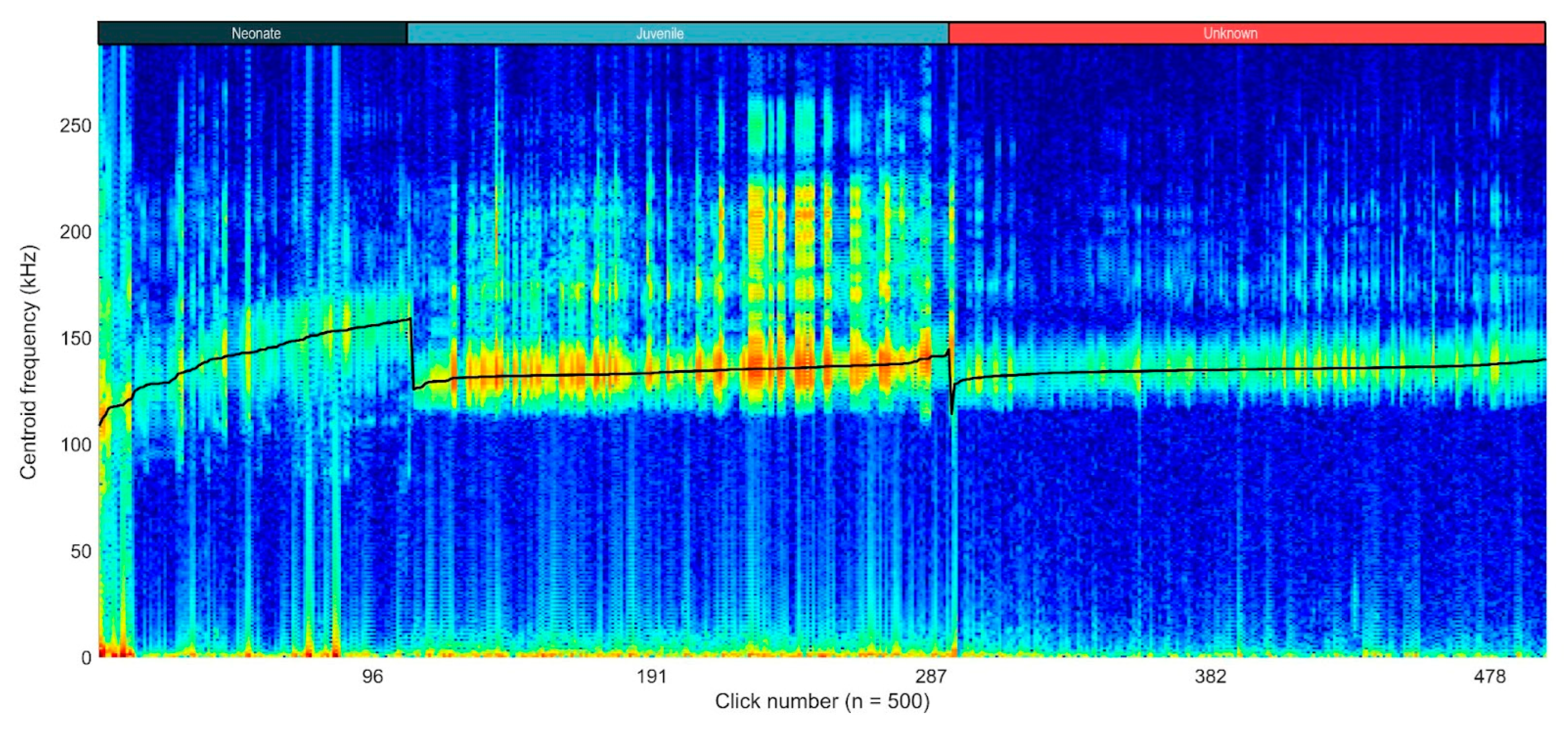The image size is (1568, 734).
Task: Click the 96 x-axis tick label
Action: [372, 677]
